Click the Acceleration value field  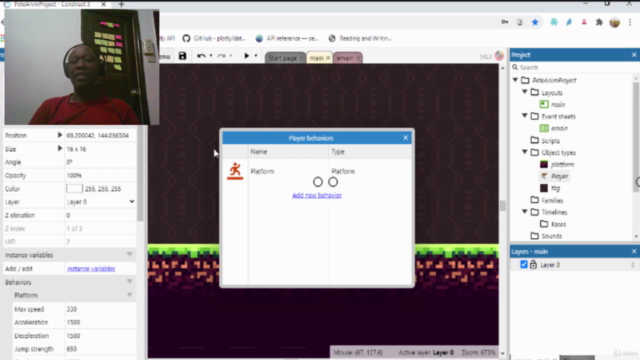[100, 322]
